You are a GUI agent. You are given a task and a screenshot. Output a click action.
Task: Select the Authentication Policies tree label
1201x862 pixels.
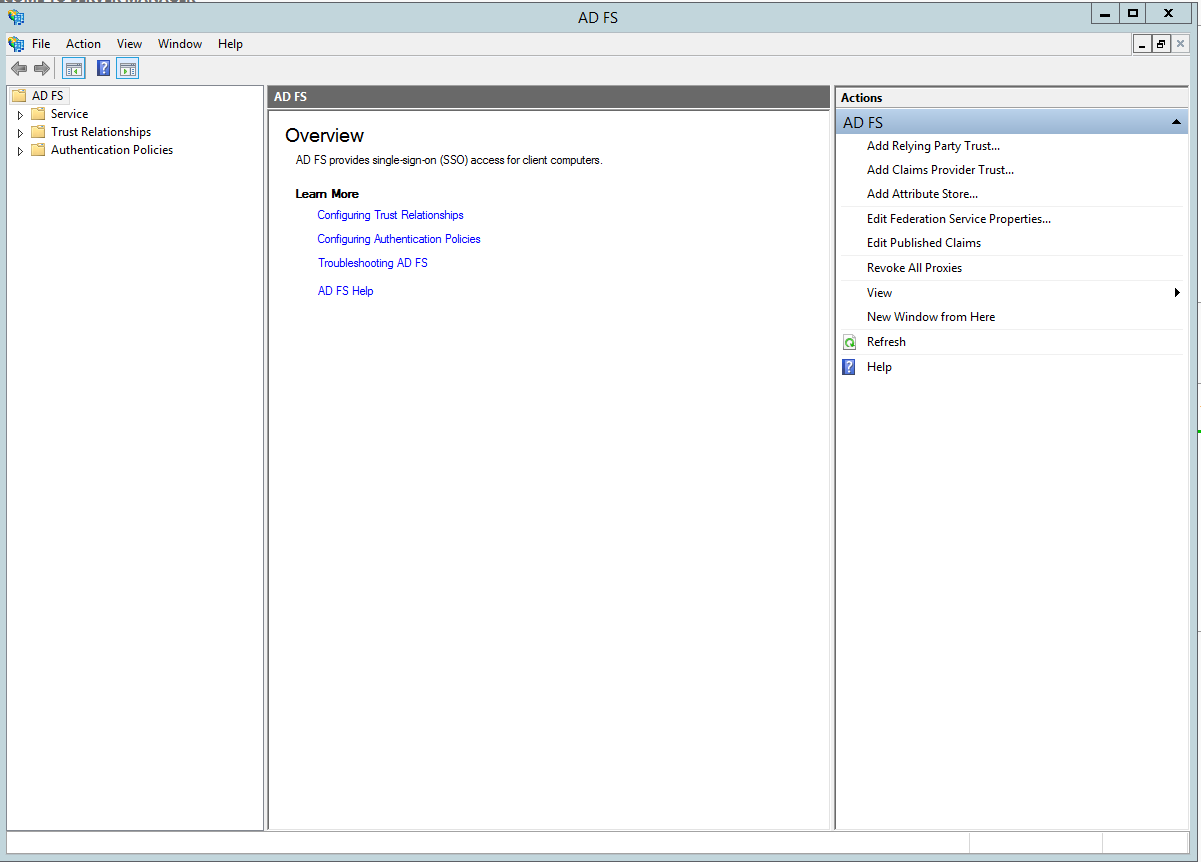(112, 150)
